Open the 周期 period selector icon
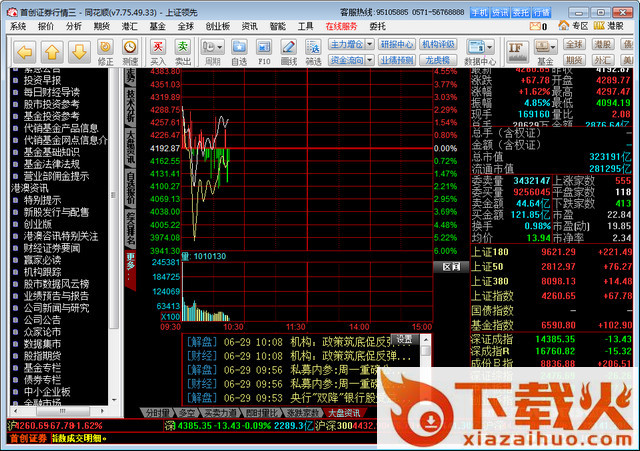Viewport: 640px width, 451px height. [x=212, y=52]
